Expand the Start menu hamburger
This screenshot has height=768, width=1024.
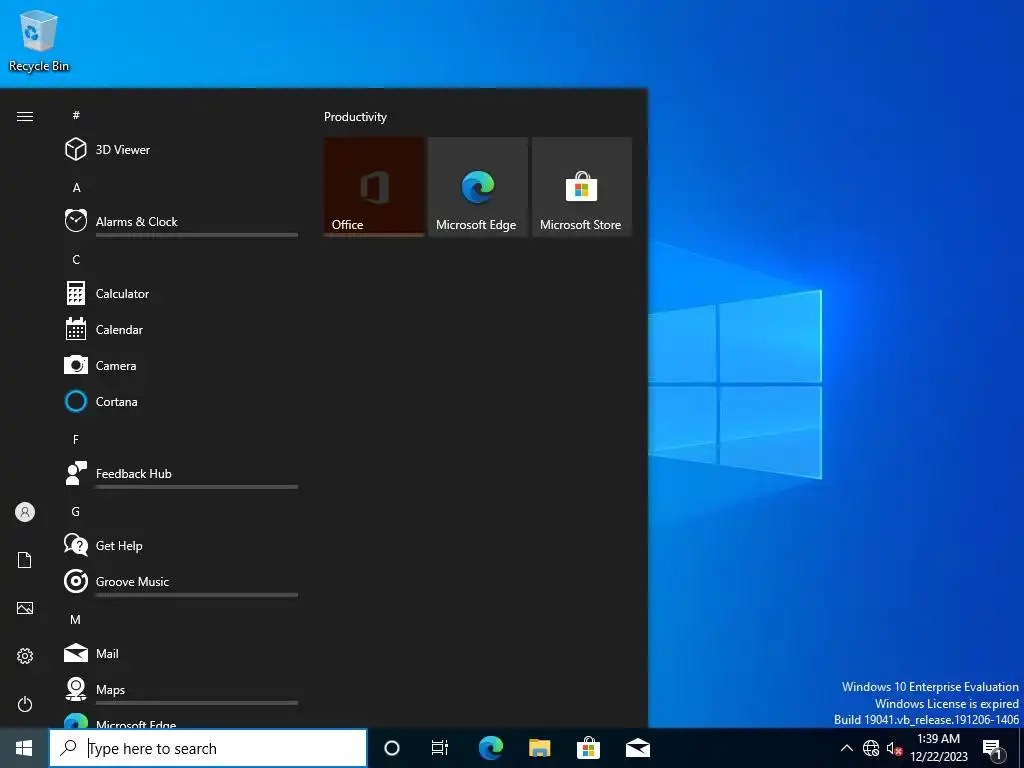click(25, 116)
